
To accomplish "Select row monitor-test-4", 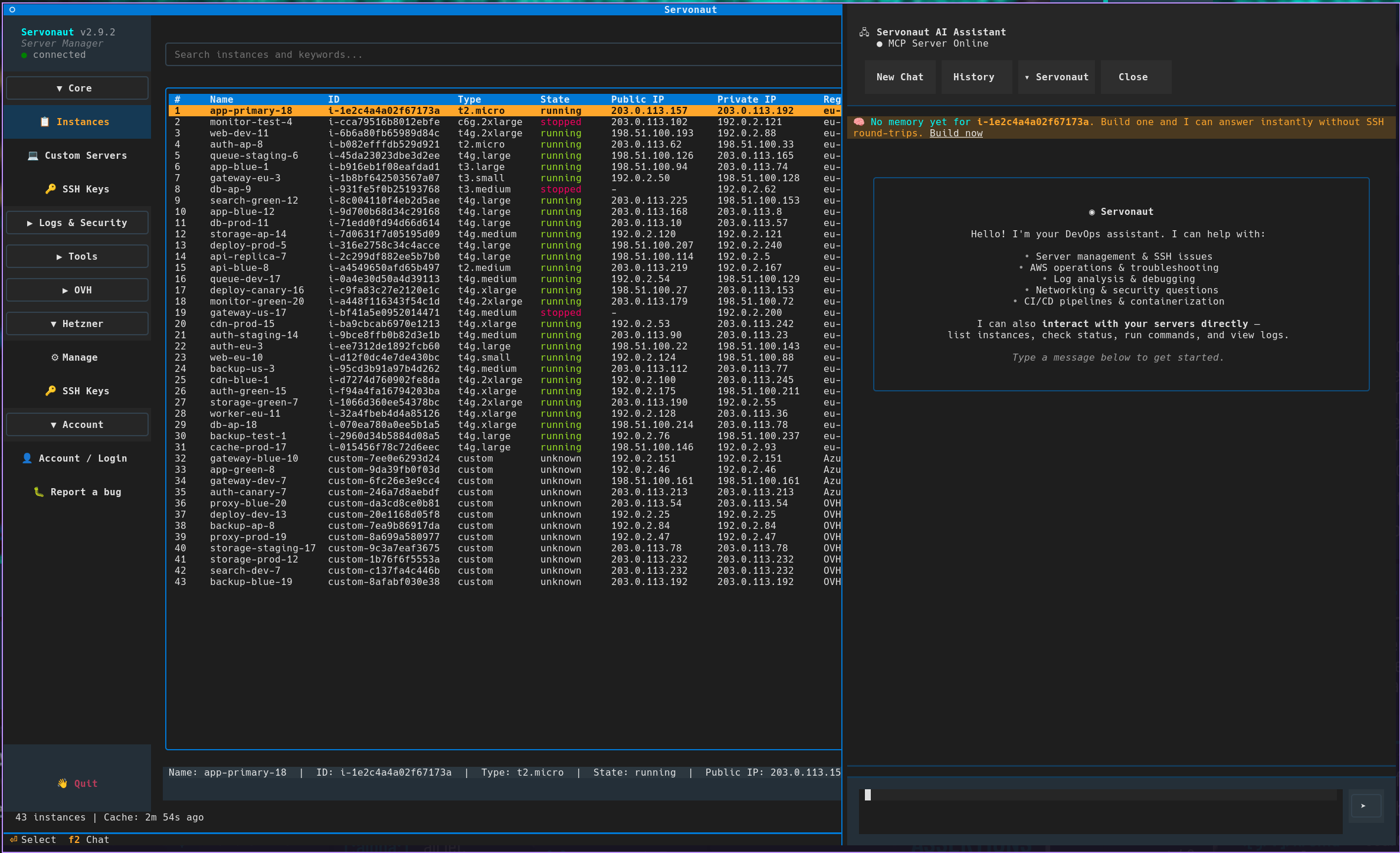I will click(x=504, y=122).
